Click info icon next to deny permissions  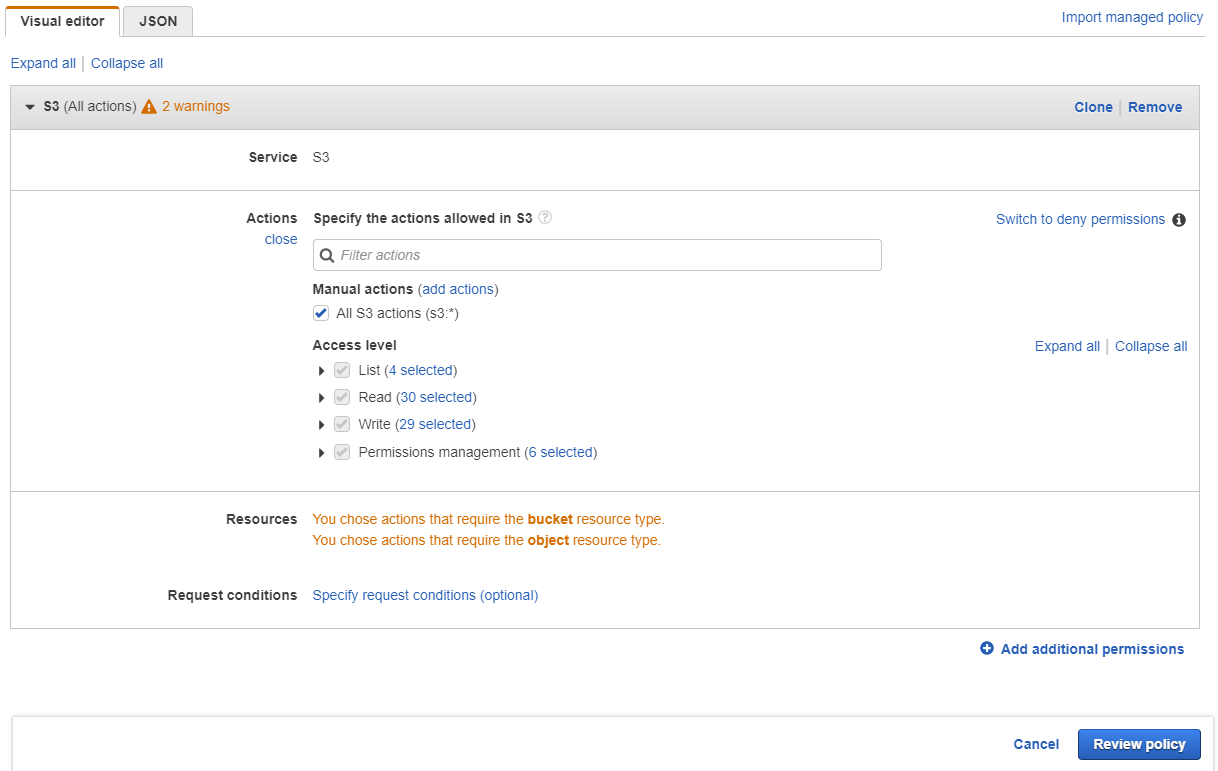1179,220
